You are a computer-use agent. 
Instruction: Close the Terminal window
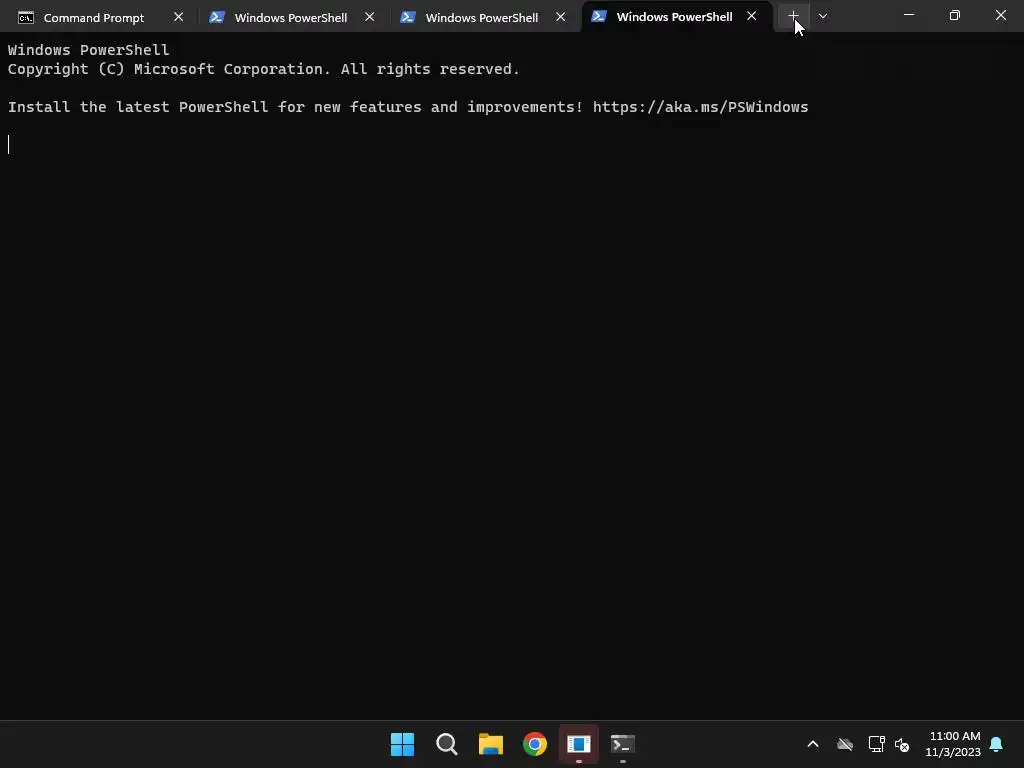(x=1000, y=15)
